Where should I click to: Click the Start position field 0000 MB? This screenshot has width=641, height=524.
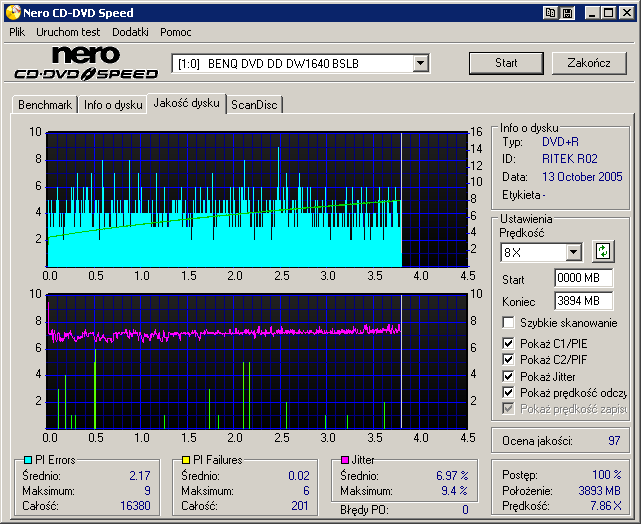(x=583, y=278)
